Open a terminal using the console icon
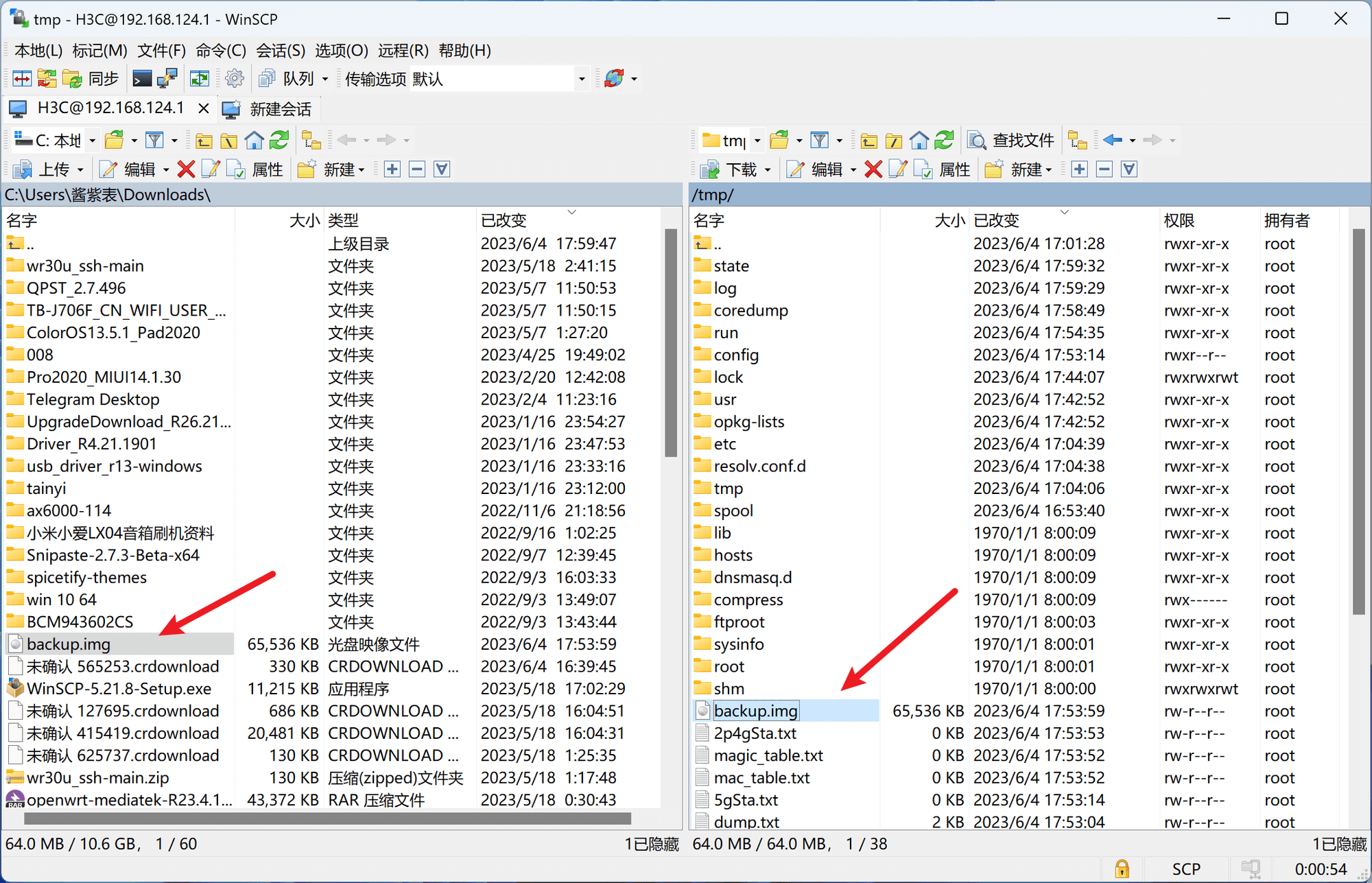Image resolution: width=1372 pixels, height=883 pixels. pos(142,78)
